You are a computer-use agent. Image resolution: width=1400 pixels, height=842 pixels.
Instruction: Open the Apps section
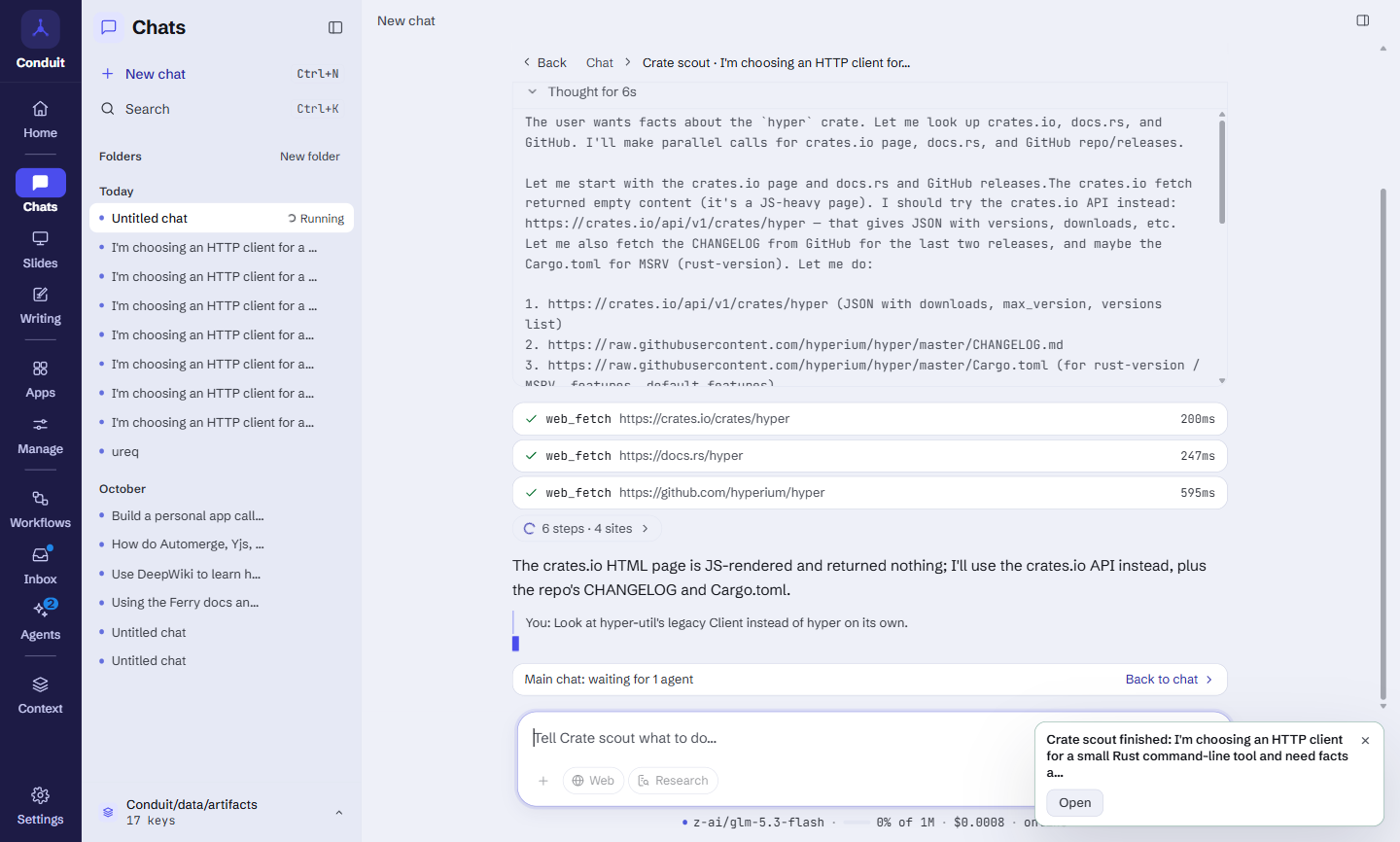[x=40, y=379]
